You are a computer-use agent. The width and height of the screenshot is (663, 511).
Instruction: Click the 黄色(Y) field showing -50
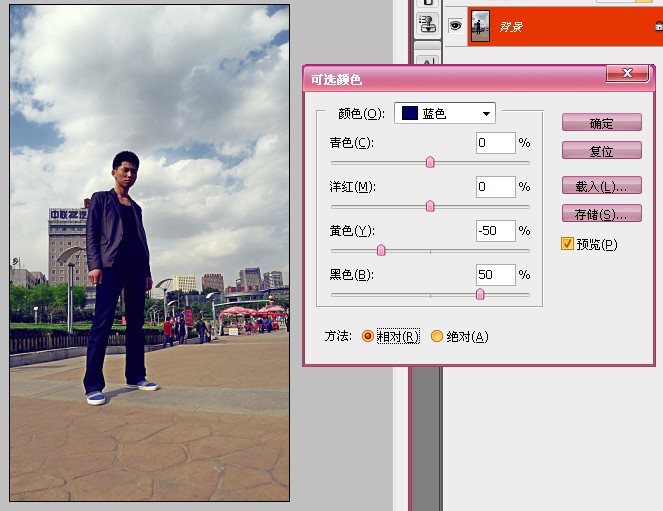(496, 231)
